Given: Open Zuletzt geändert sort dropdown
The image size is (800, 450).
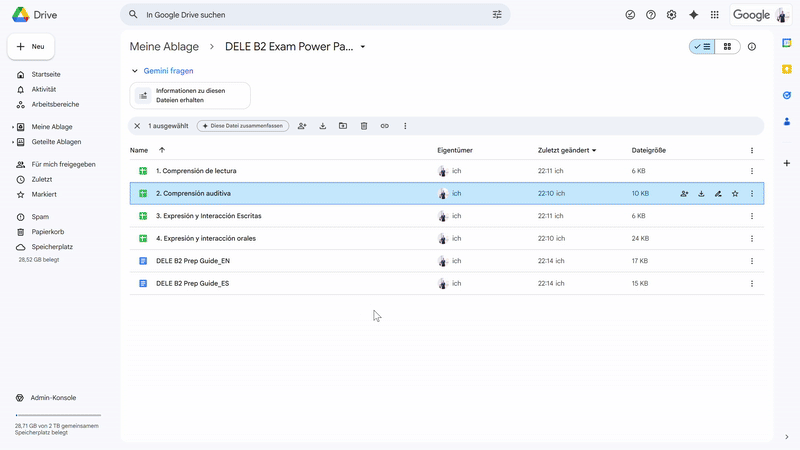Looking at the screenshot, I should 567,150.
